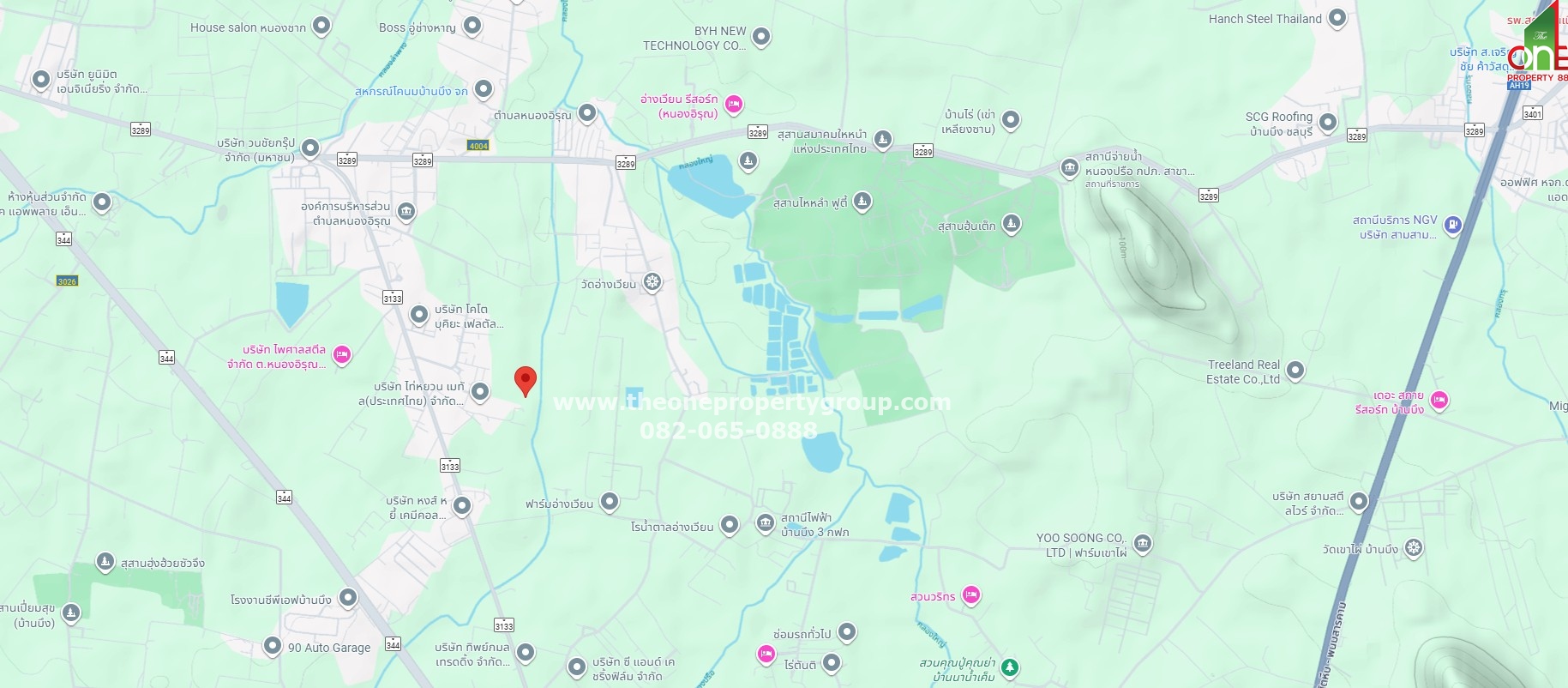Click pink icon at สวนวริกร
This screenshot has height=688, width=1568.
pyautogui.click(x=971, y=595)
